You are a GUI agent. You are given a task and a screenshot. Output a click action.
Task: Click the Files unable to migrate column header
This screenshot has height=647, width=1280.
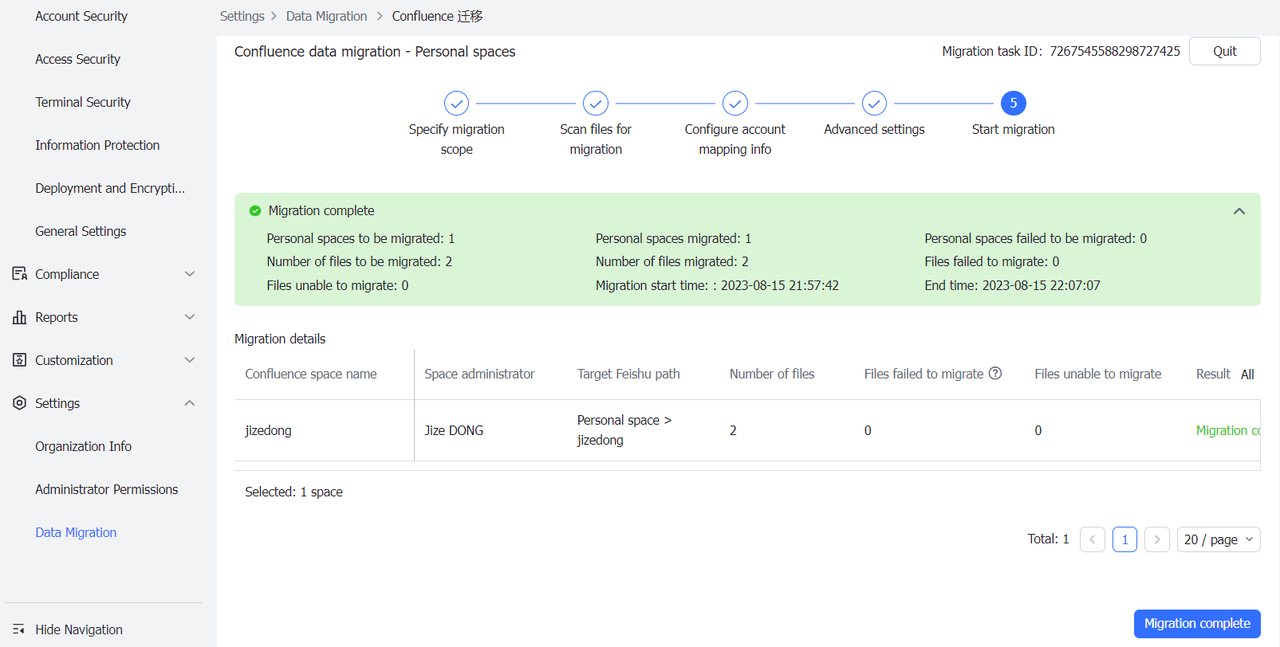[x=1098, y=374]
